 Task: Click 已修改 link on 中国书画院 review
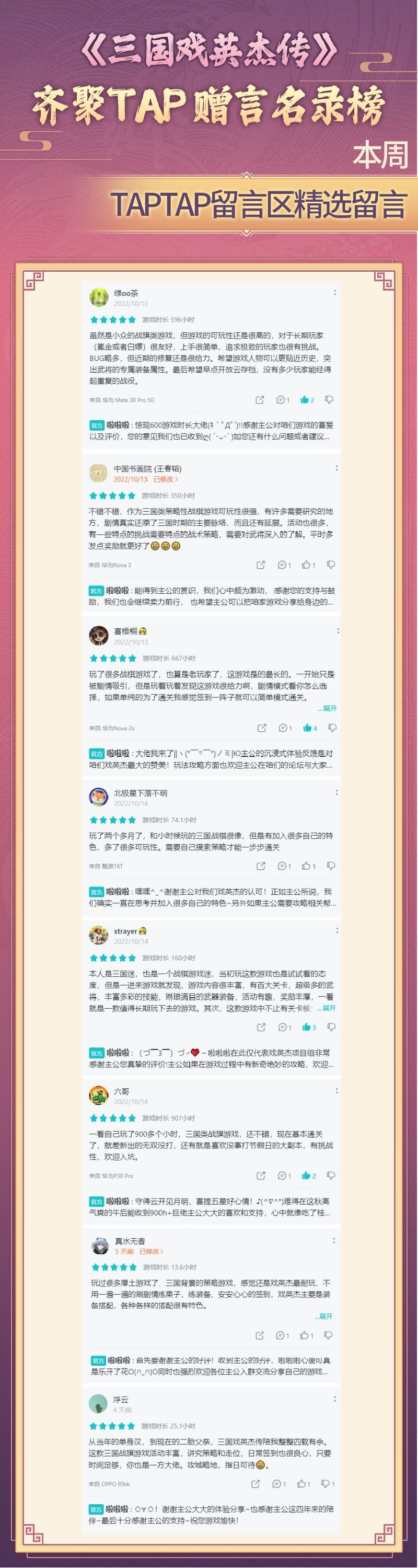coord(166,479)
